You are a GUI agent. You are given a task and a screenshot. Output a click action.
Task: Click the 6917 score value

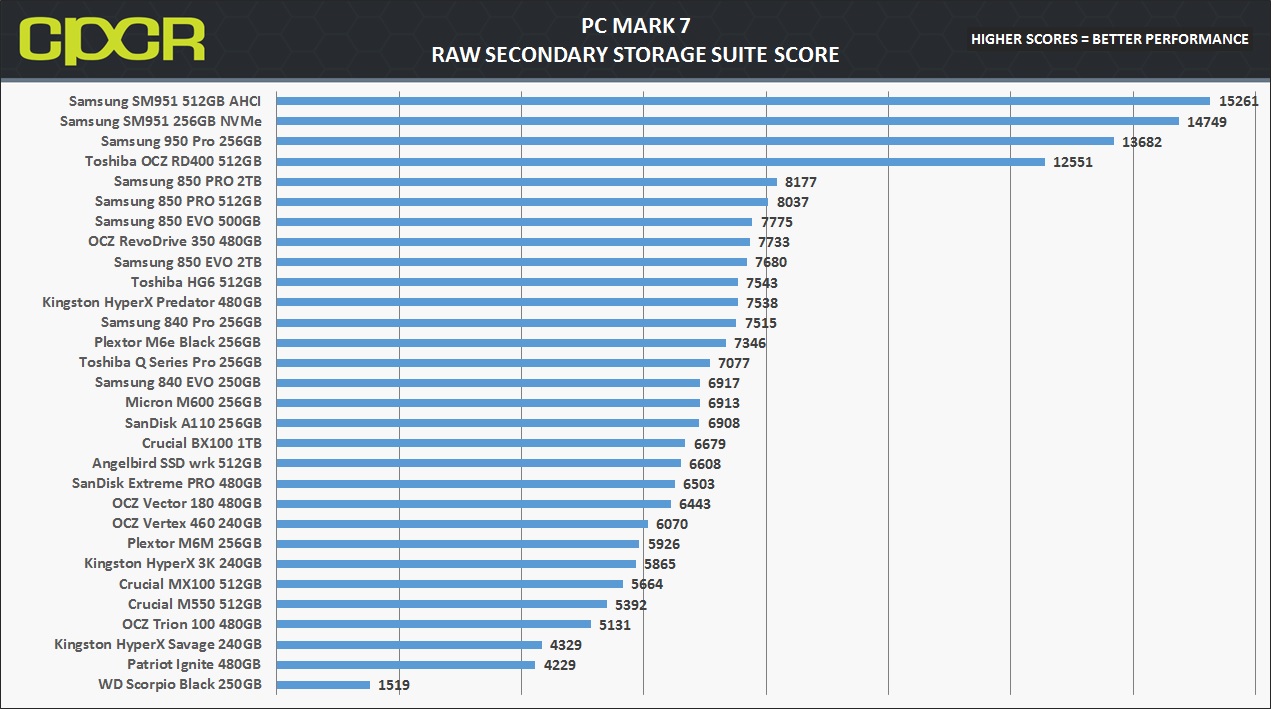[724, 383]
